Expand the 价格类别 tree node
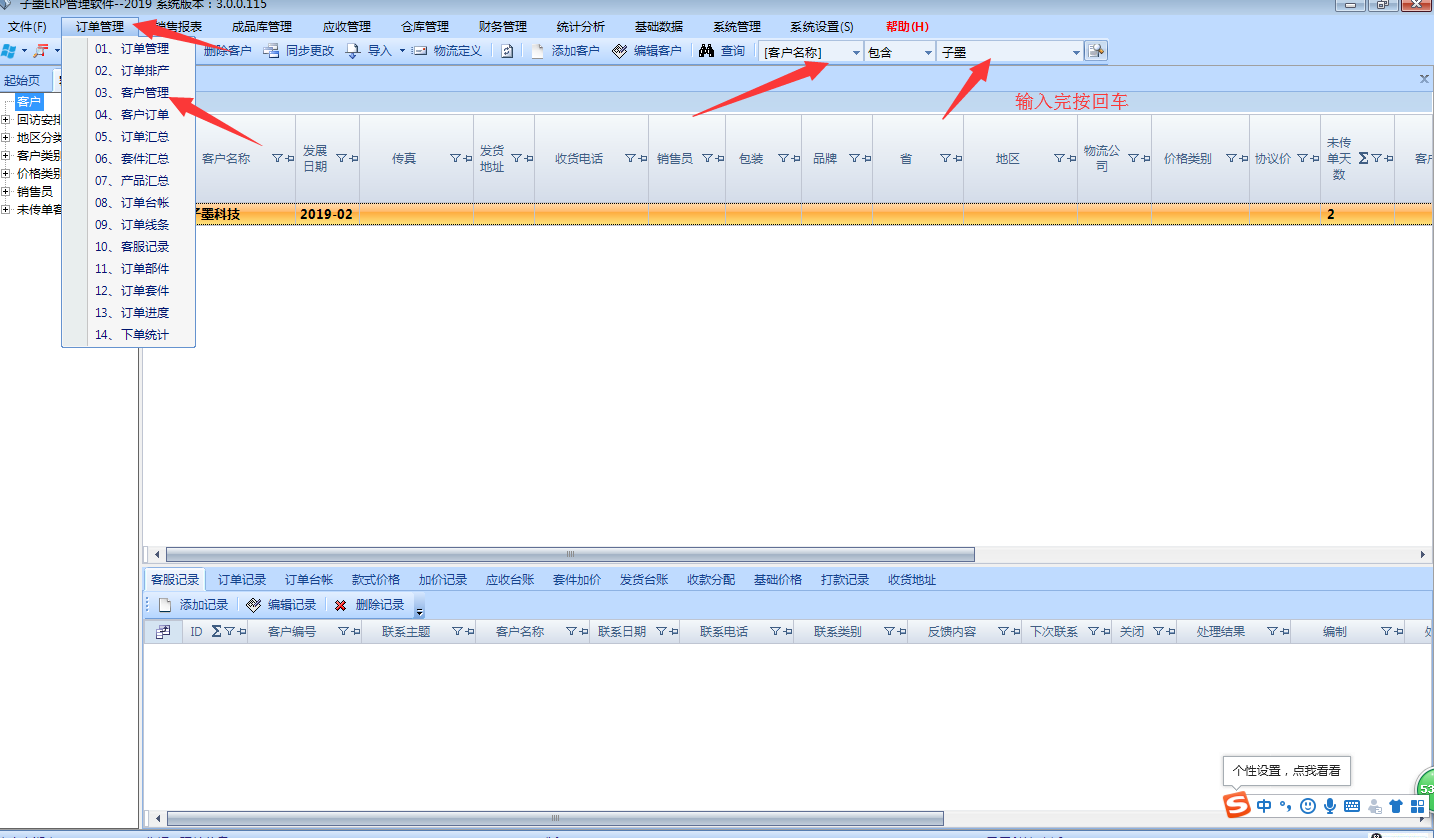Screen dimensions: 1434x838 [6, 174]
